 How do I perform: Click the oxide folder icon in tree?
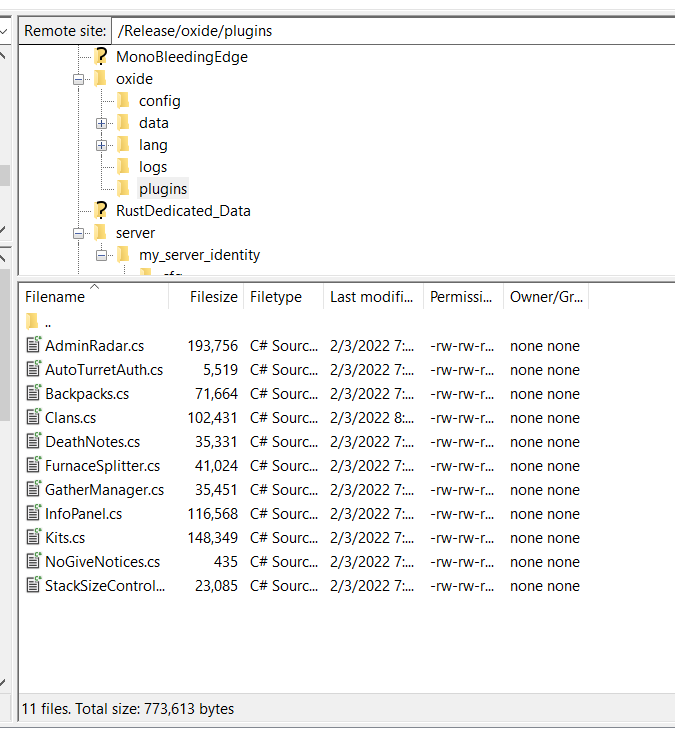point(101,79)
